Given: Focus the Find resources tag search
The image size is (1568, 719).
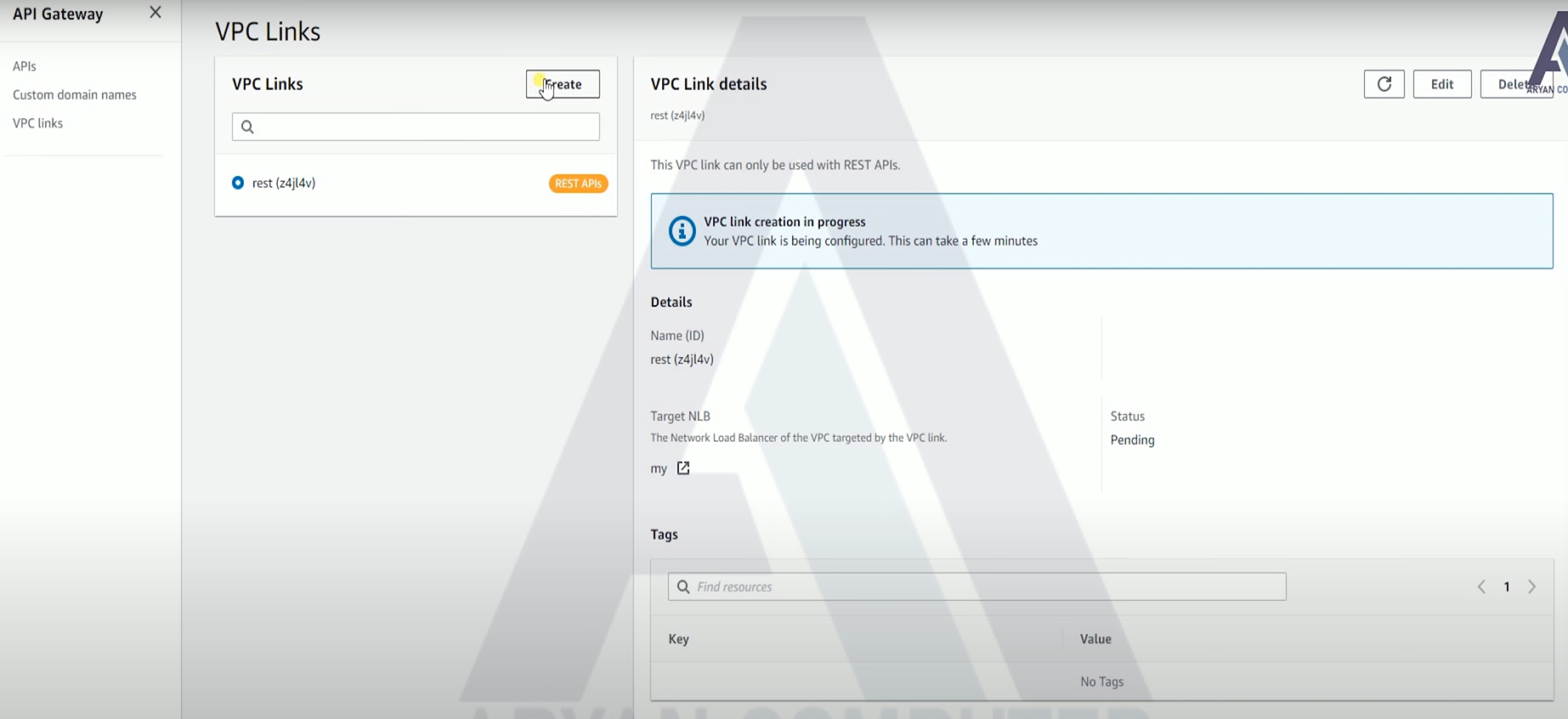Looking at the screenshot, I should pos(976,586).
